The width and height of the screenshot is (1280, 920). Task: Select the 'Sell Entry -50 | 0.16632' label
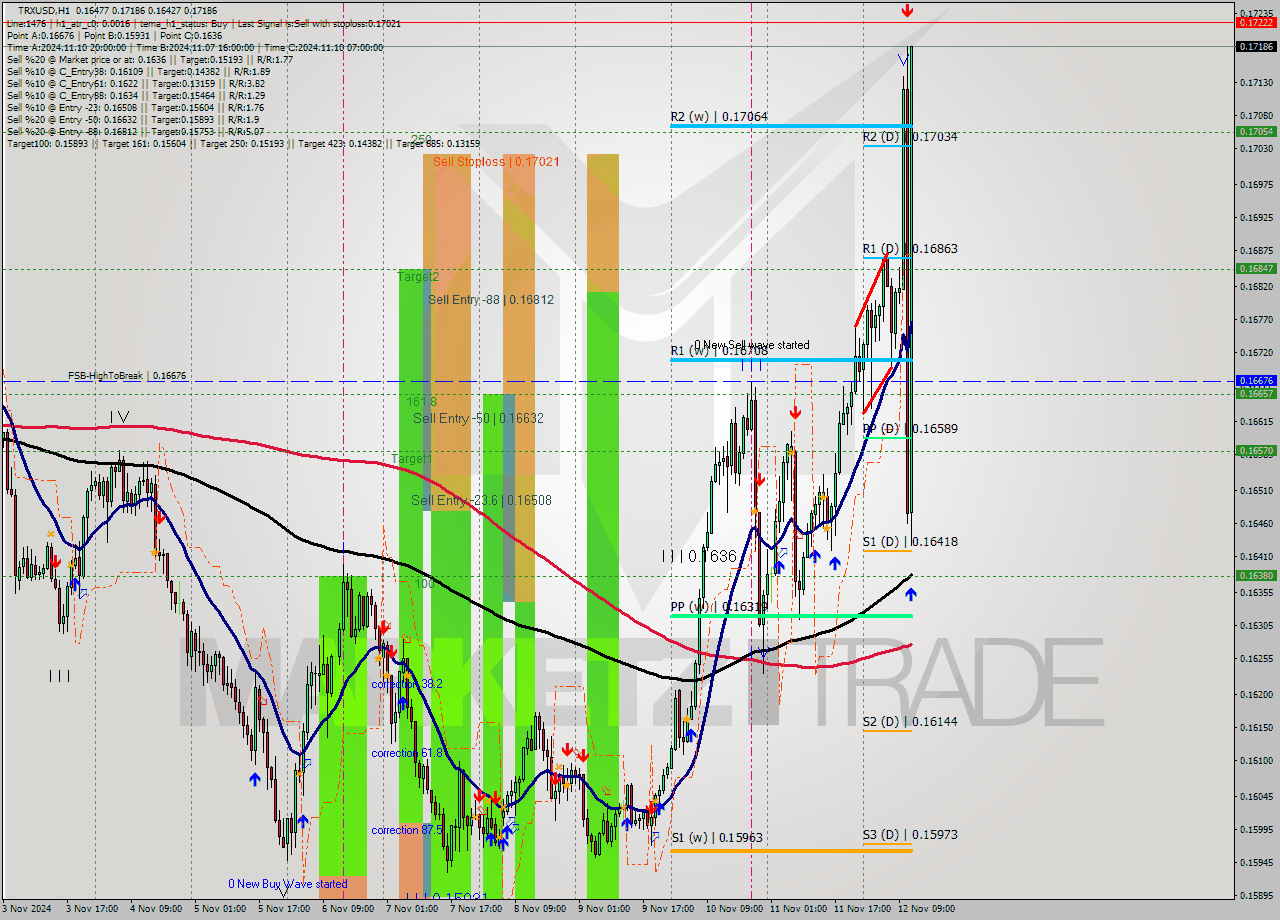pyautogui.click(x=478, y=418)
